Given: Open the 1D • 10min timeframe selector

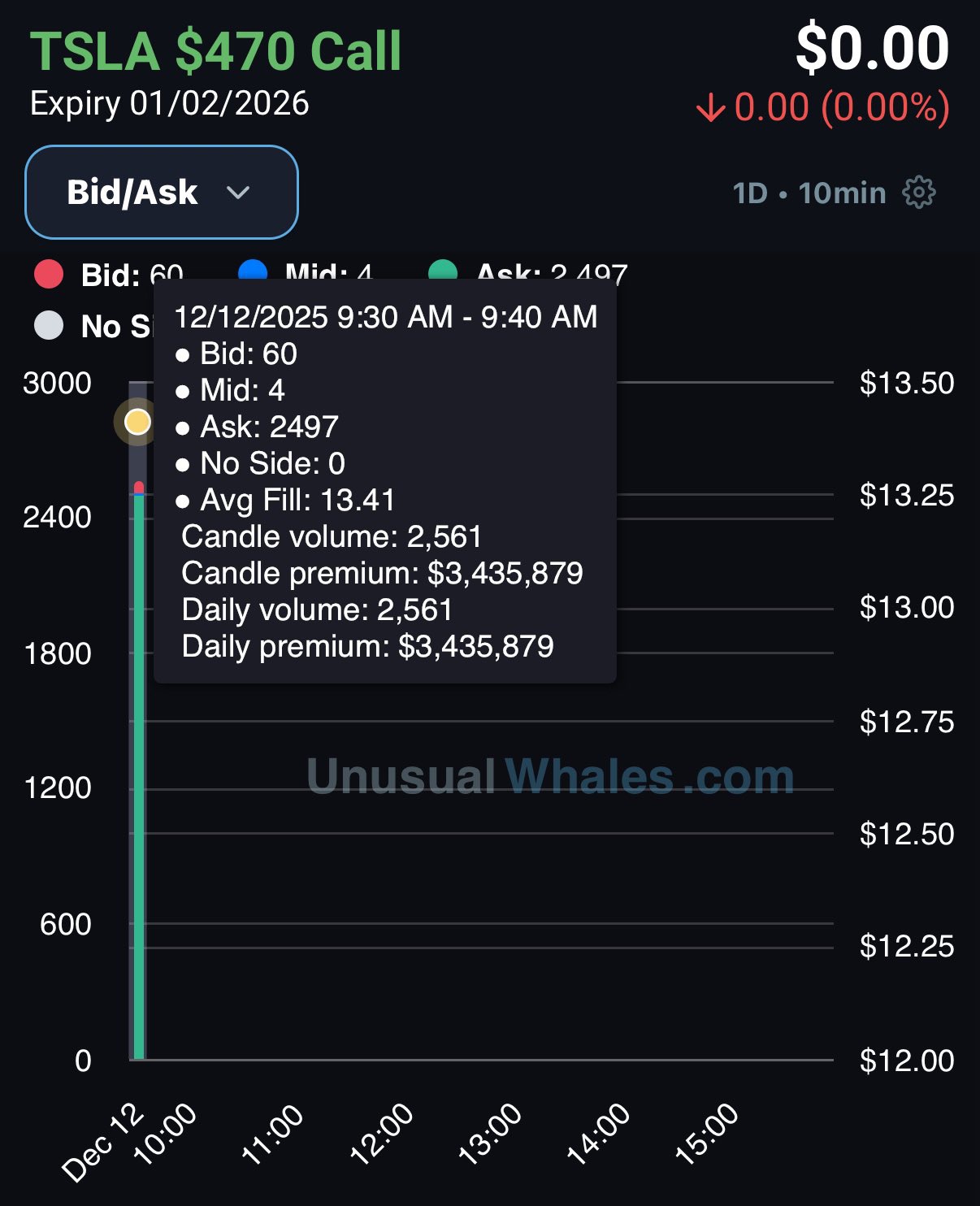Looking at the screenshot, I should [809, 193].
